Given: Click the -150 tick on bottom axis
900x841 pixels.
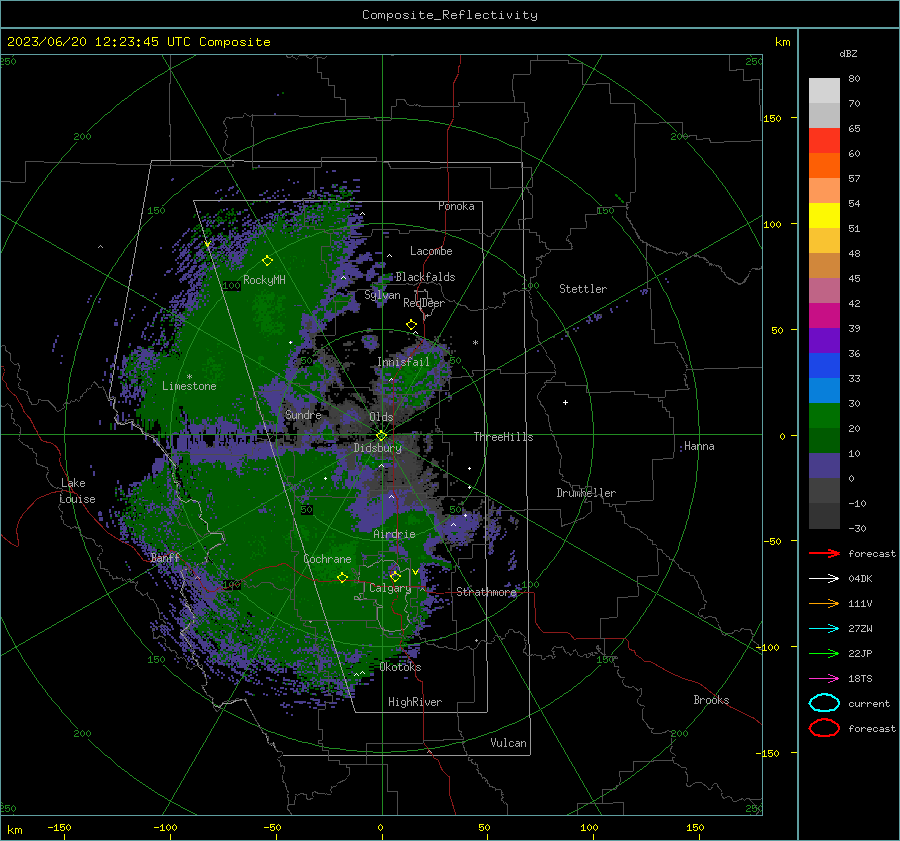Looking at the screenshot, I should (x=59, y=827).
